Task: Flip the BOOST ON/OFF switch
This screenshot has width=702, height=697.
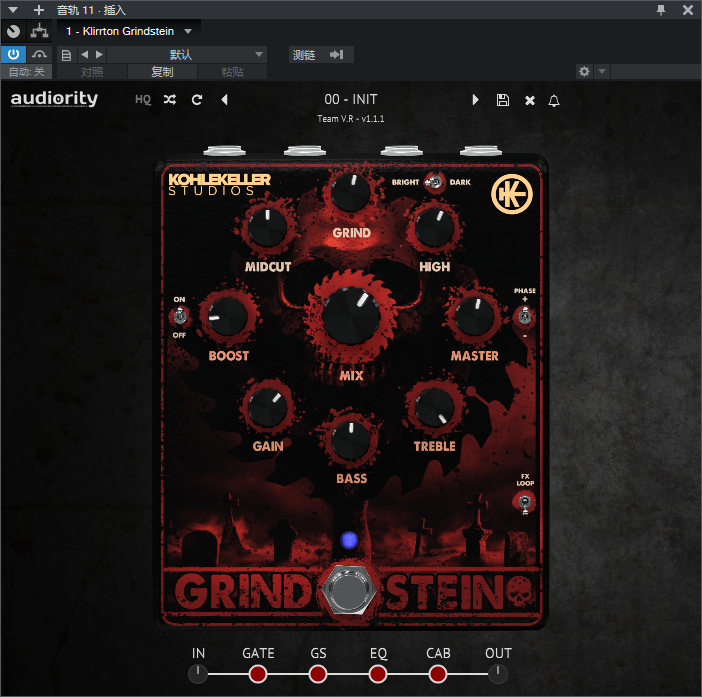Action: 180,316
